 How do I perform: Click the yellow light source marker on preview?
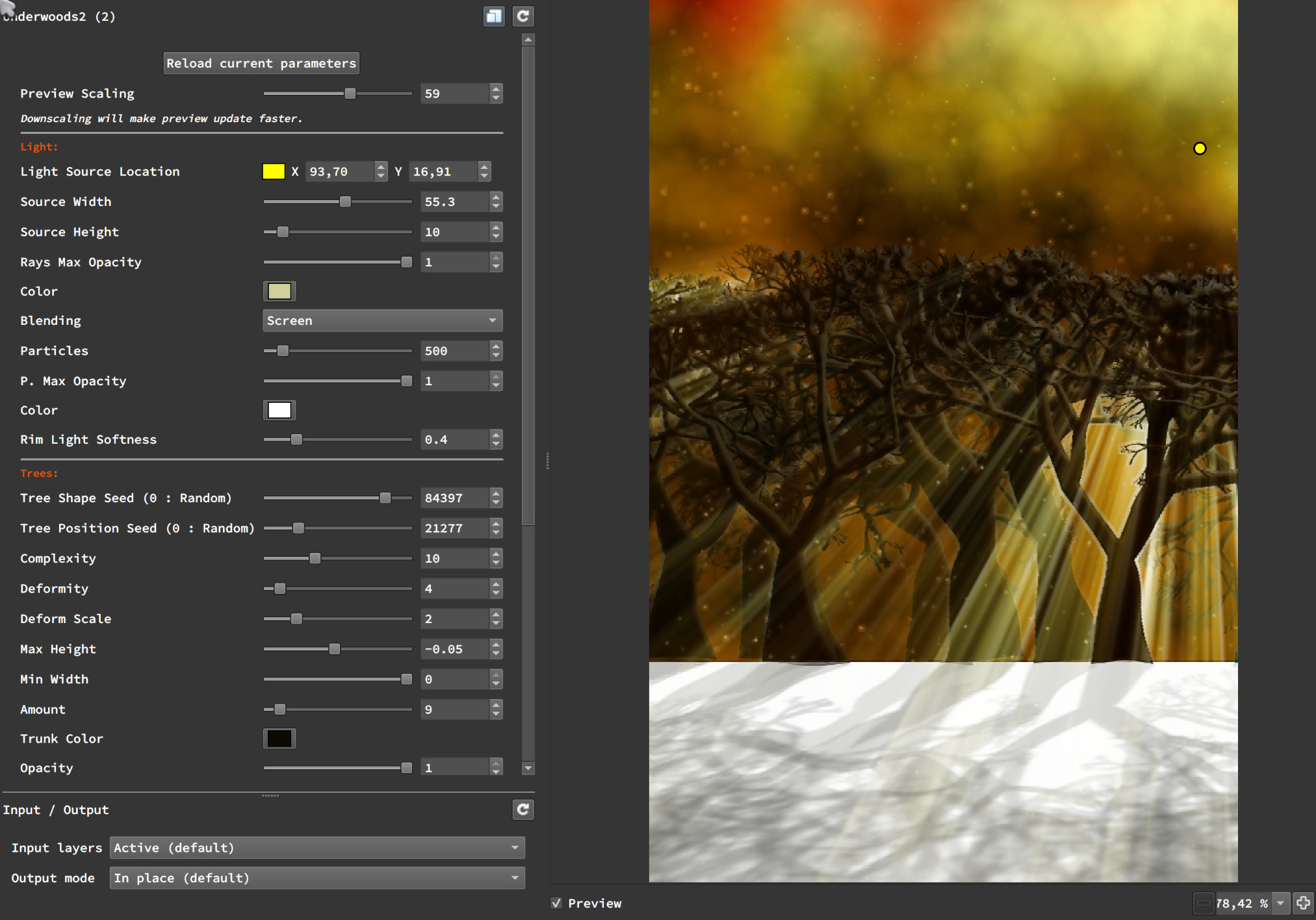[x=1200, y=149]
